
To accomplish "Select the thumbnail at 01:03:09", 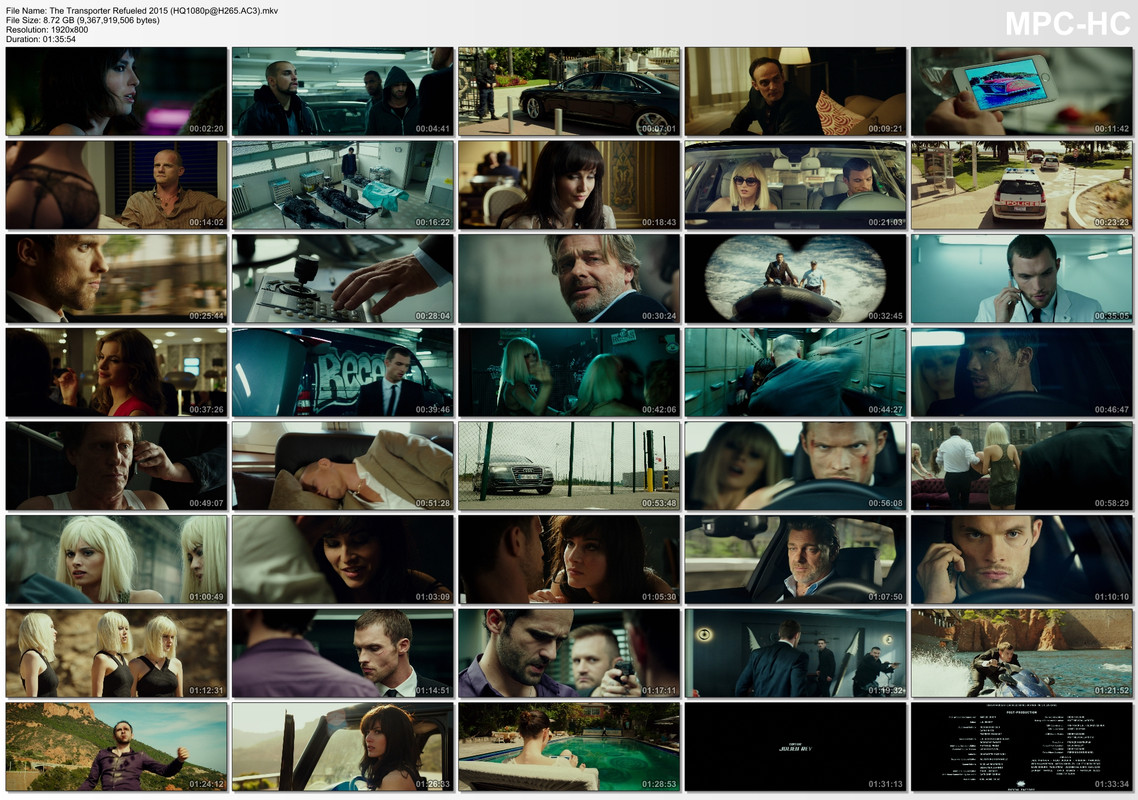I will click(x=343, y=560).
